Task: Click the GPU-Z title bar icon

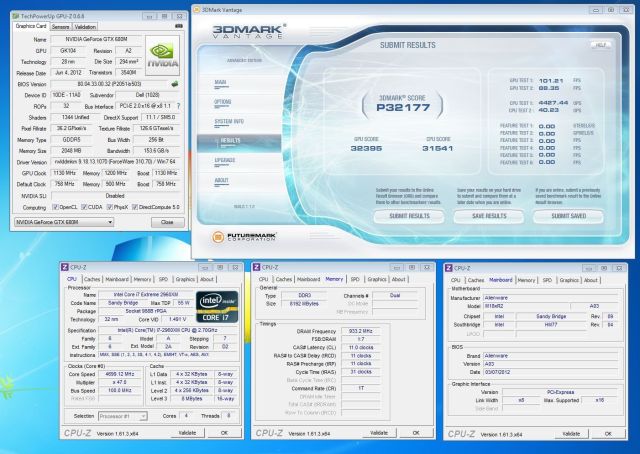Action: click(x=16, y=16)
